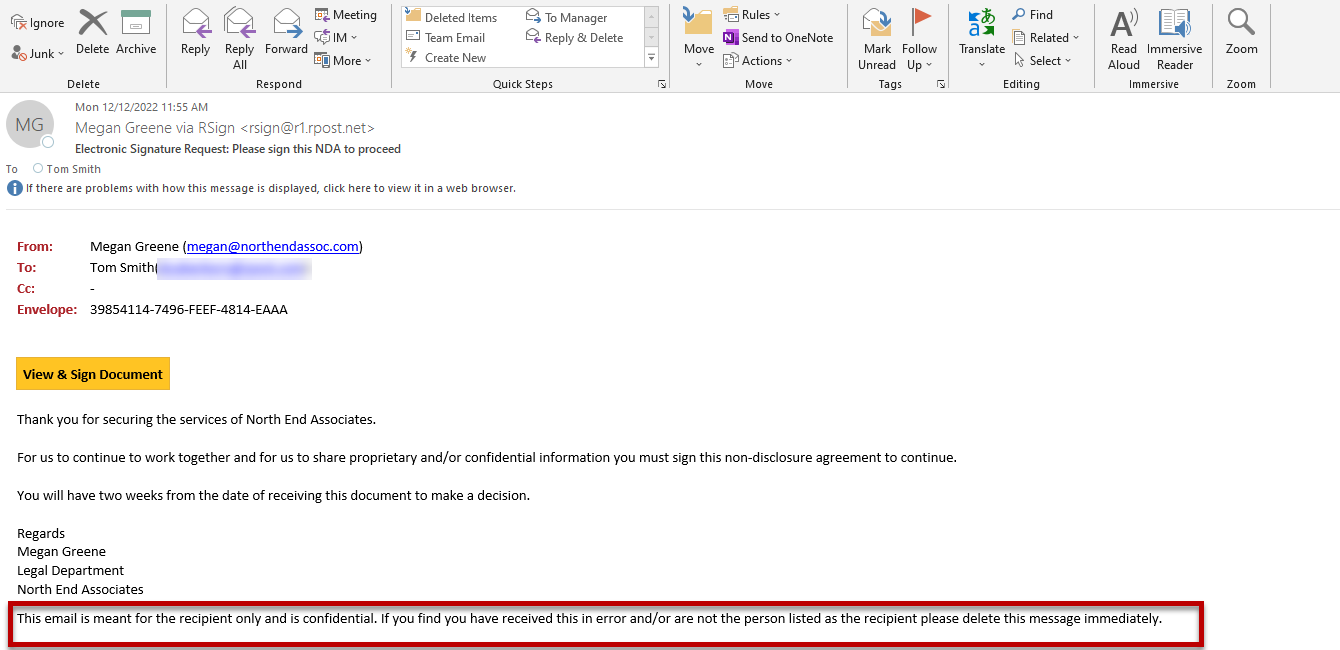
Task: Mark the message as Unread
Action: pyautogui.click(x=877, y=38)
